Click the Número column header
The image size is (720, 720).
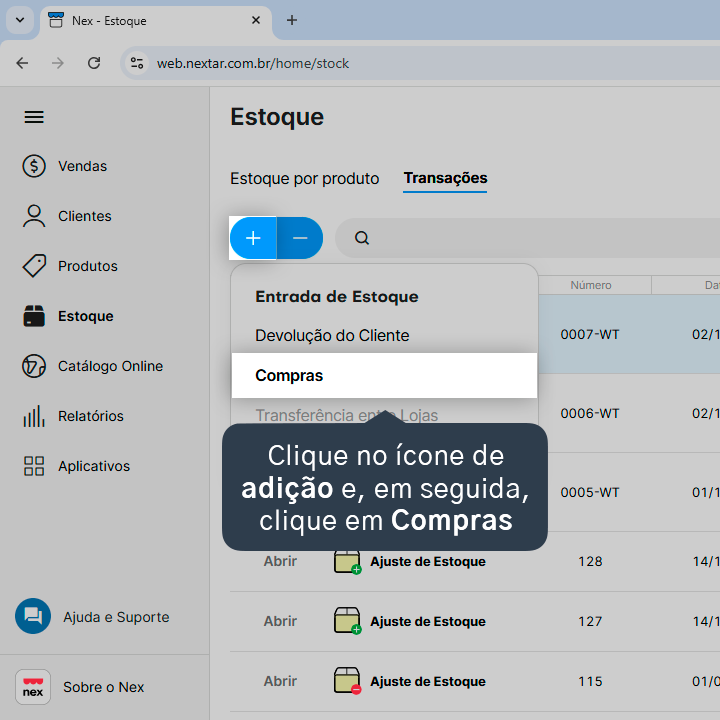(591, 285)
